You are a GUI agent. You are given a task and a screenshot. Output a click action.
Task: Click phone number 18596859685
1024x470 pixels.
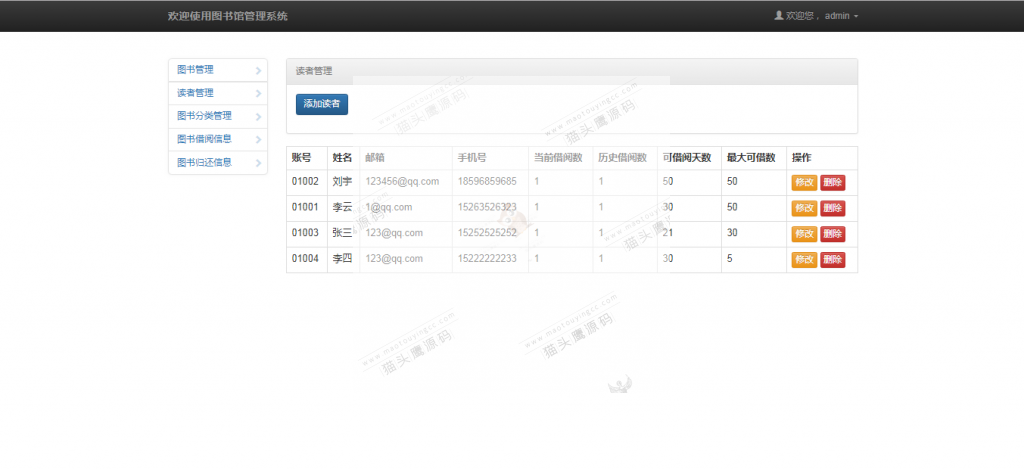[487, 181]
